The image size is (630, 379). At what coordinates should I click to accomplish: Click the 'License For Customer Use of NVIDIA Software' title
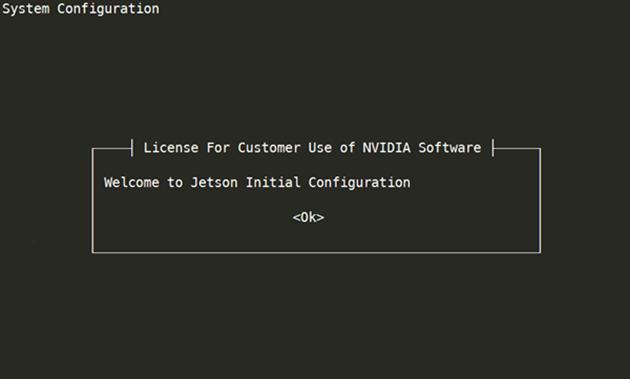click(312, 148)
